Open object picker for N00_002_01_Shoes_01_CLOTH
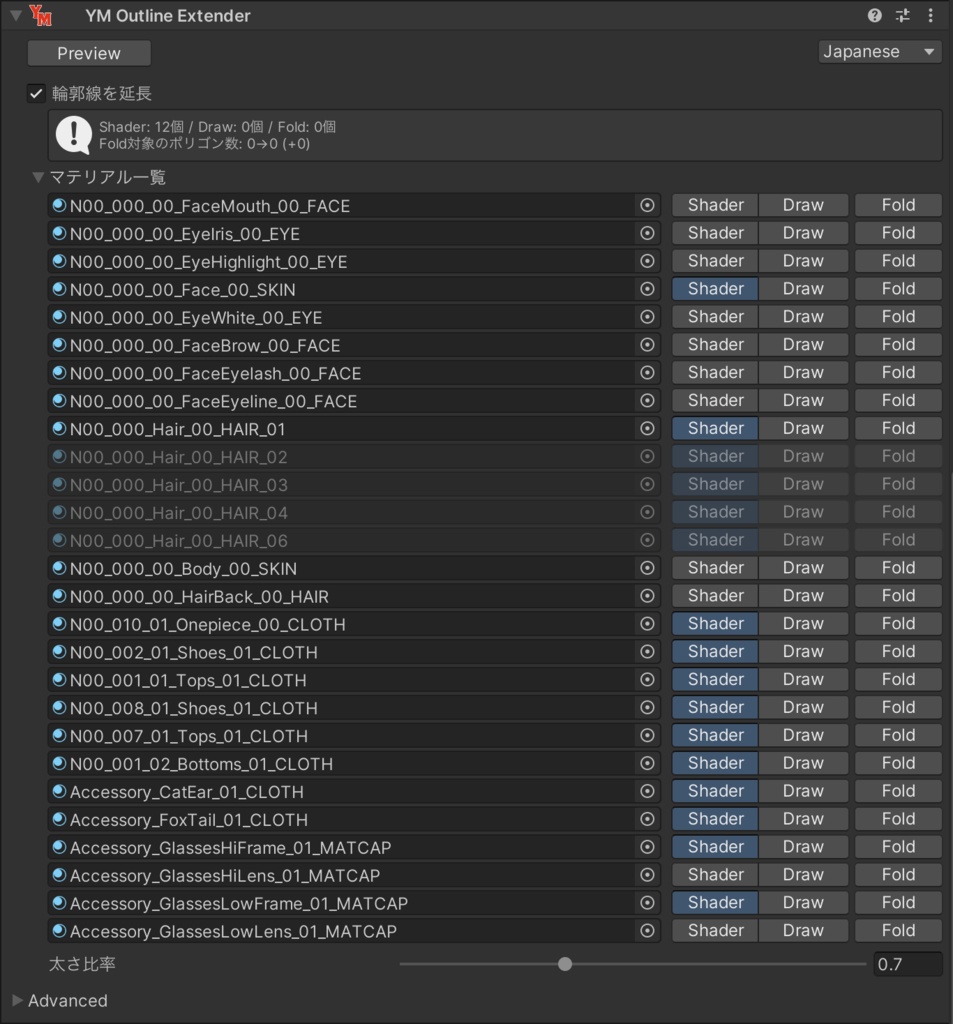Image resolution: width=953 pixels, height=1024 pixels. [647, 652]
